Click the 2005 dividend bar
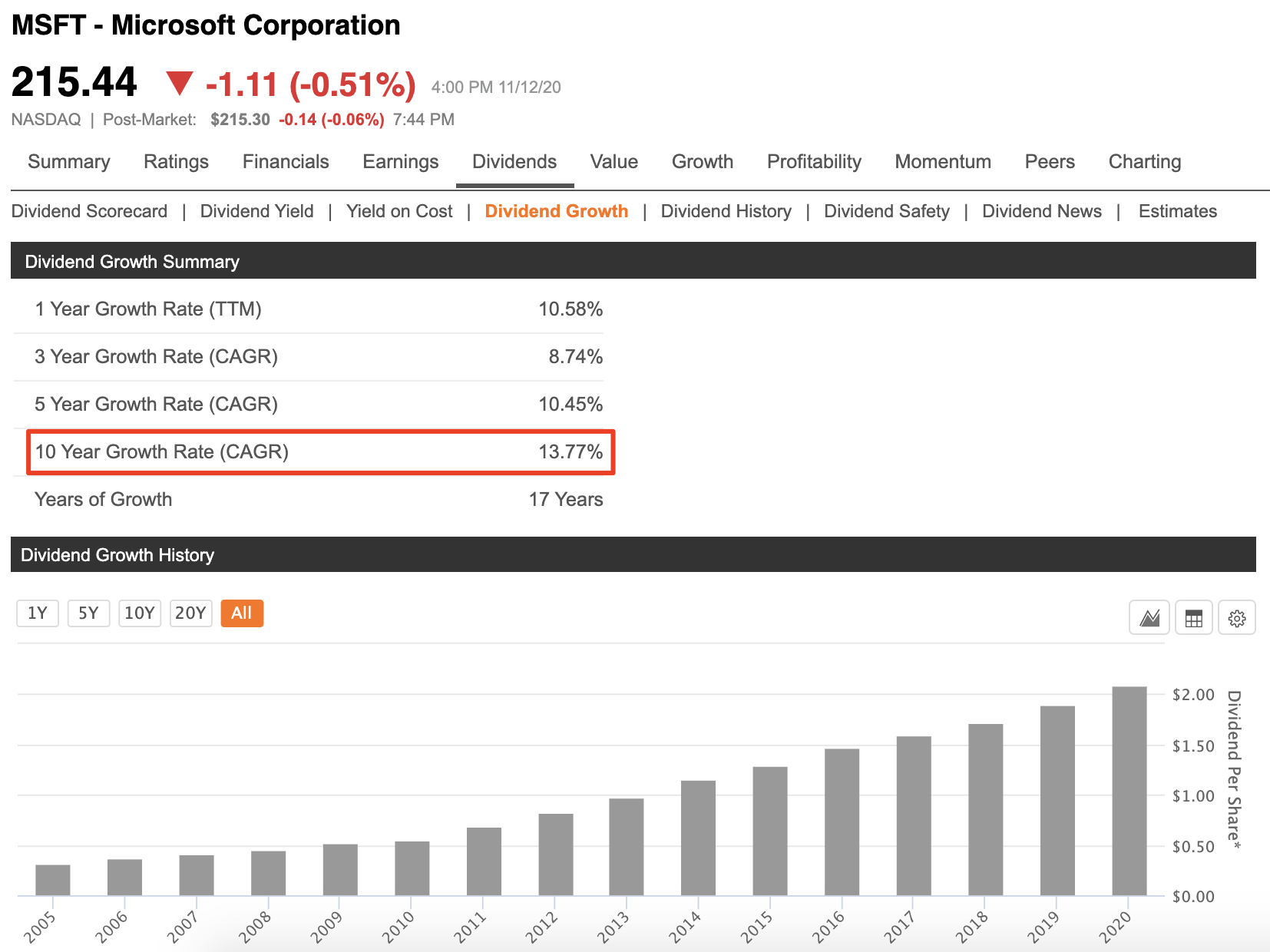 coord(53,880)
